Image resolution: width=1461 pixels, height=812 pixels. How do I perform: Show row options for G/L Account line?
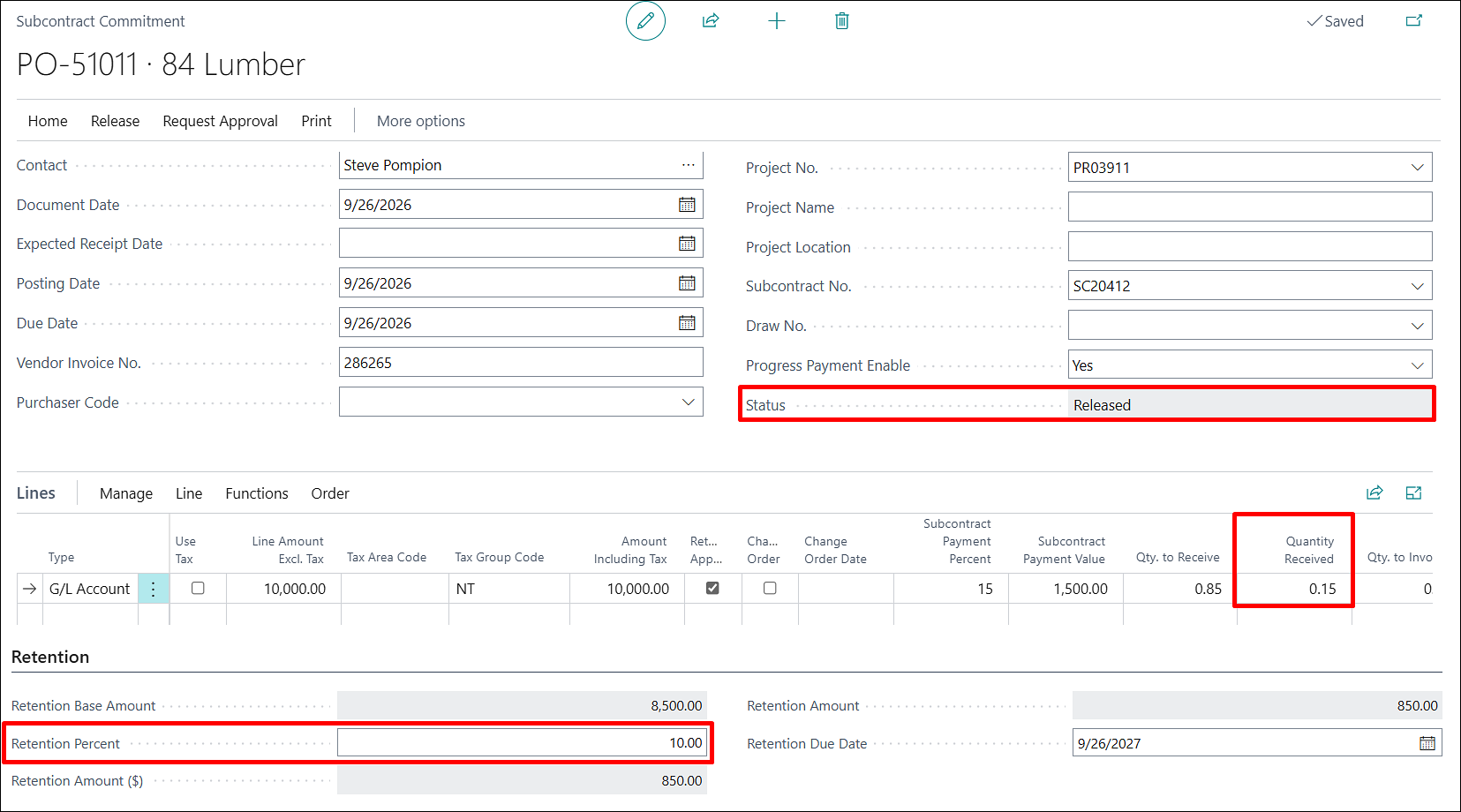pyautogui.click(x=154, y=589)
